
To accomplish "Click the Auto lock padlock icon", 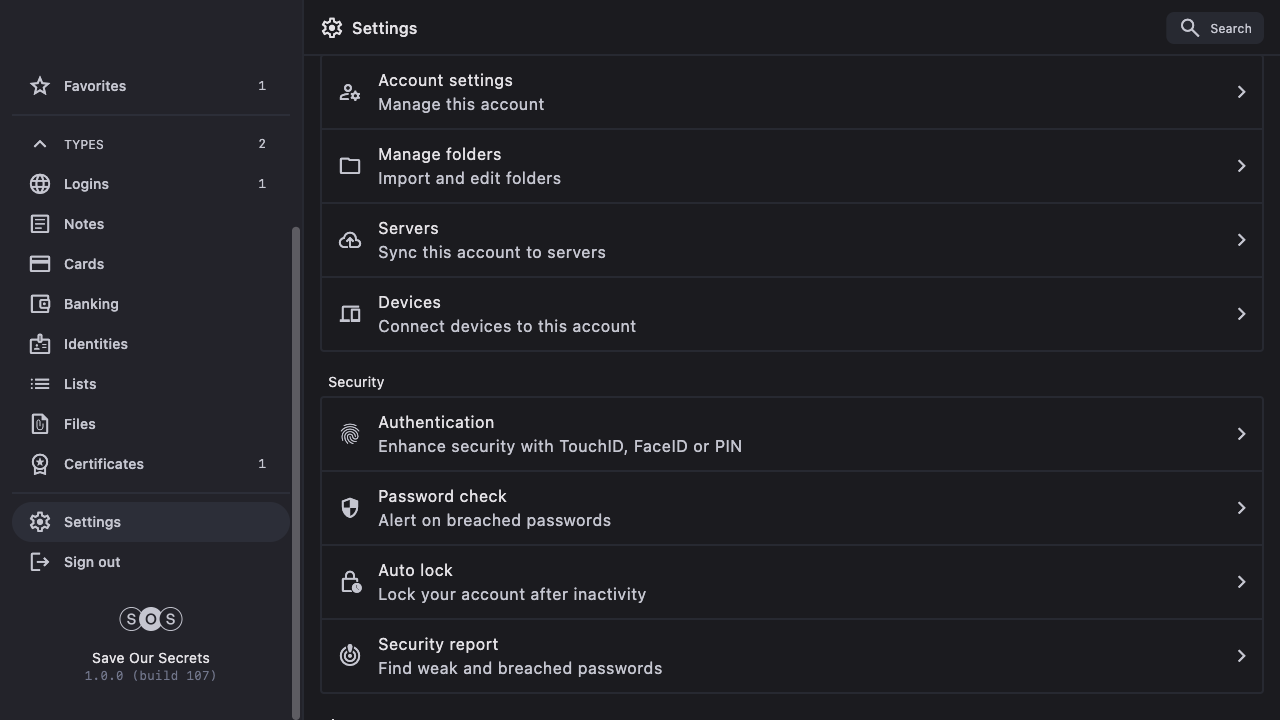I will point(350,582).
